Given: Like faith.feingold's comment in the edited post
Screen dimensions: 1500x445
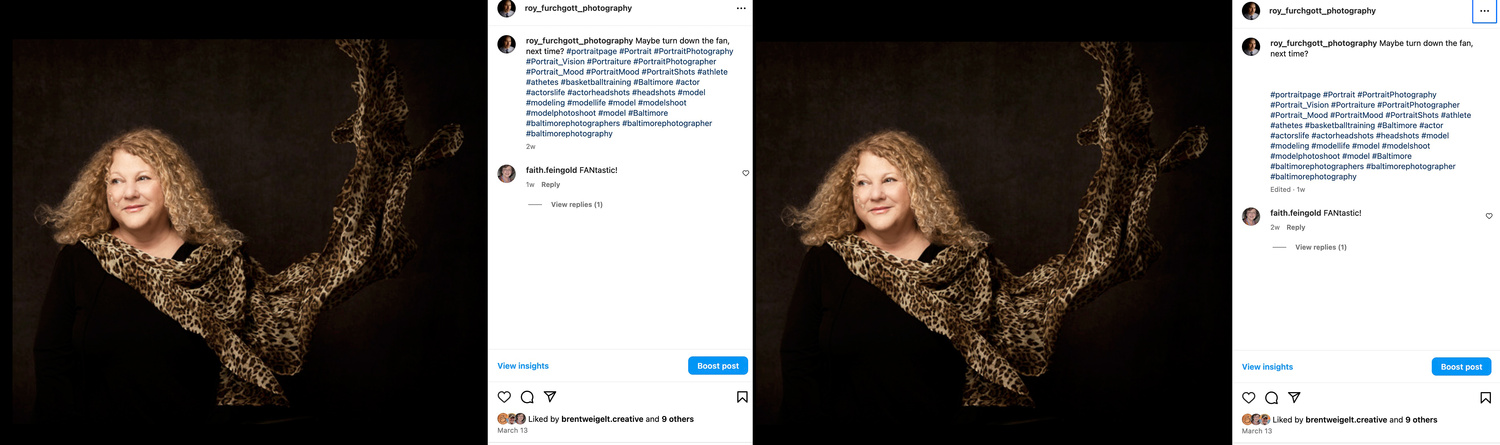Looking at the screenshot, I should pyautogui.click(x=1489, y=216).
